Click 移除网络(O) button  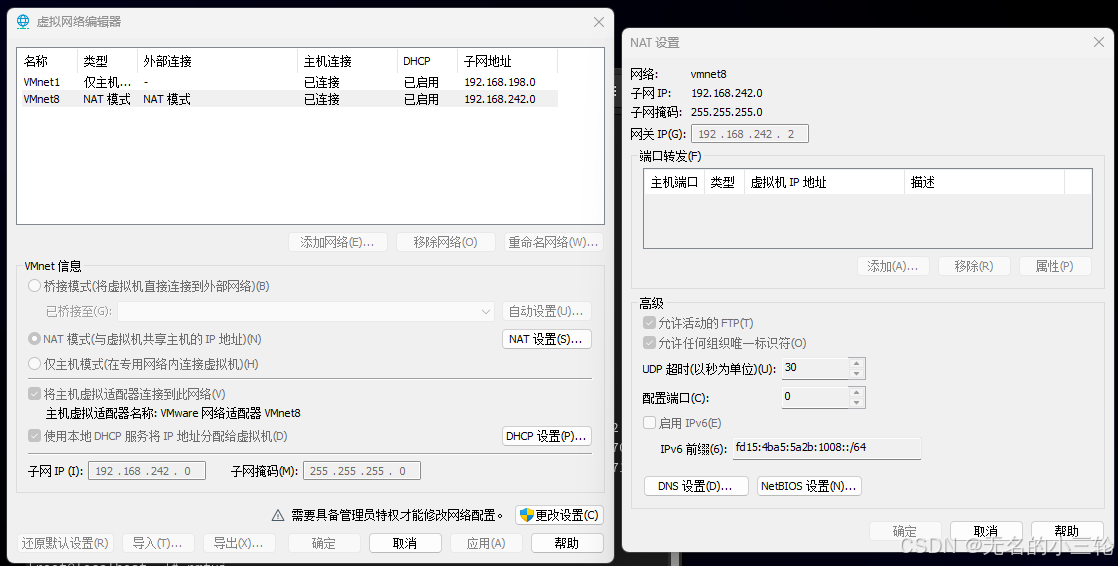[x=446, y=242]
